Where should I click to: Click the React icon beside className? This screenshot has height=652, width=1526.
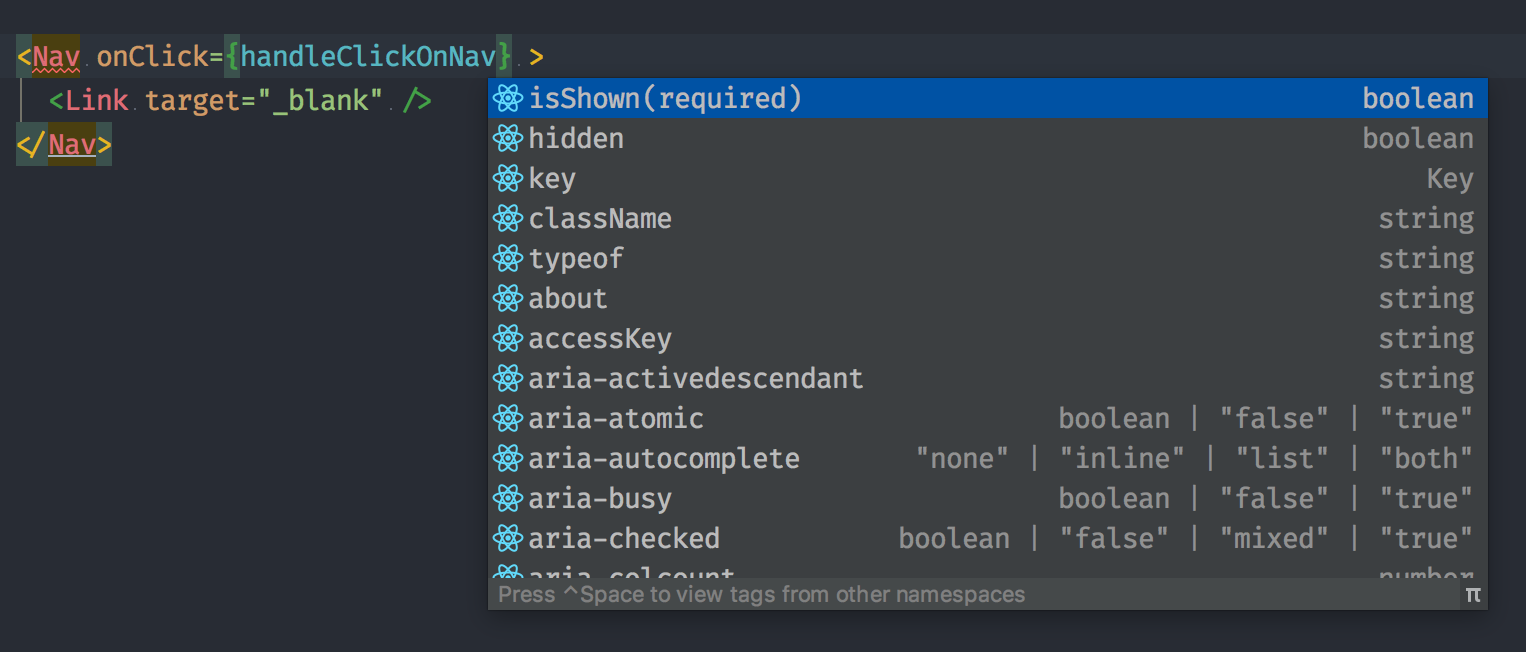point(509,218)
